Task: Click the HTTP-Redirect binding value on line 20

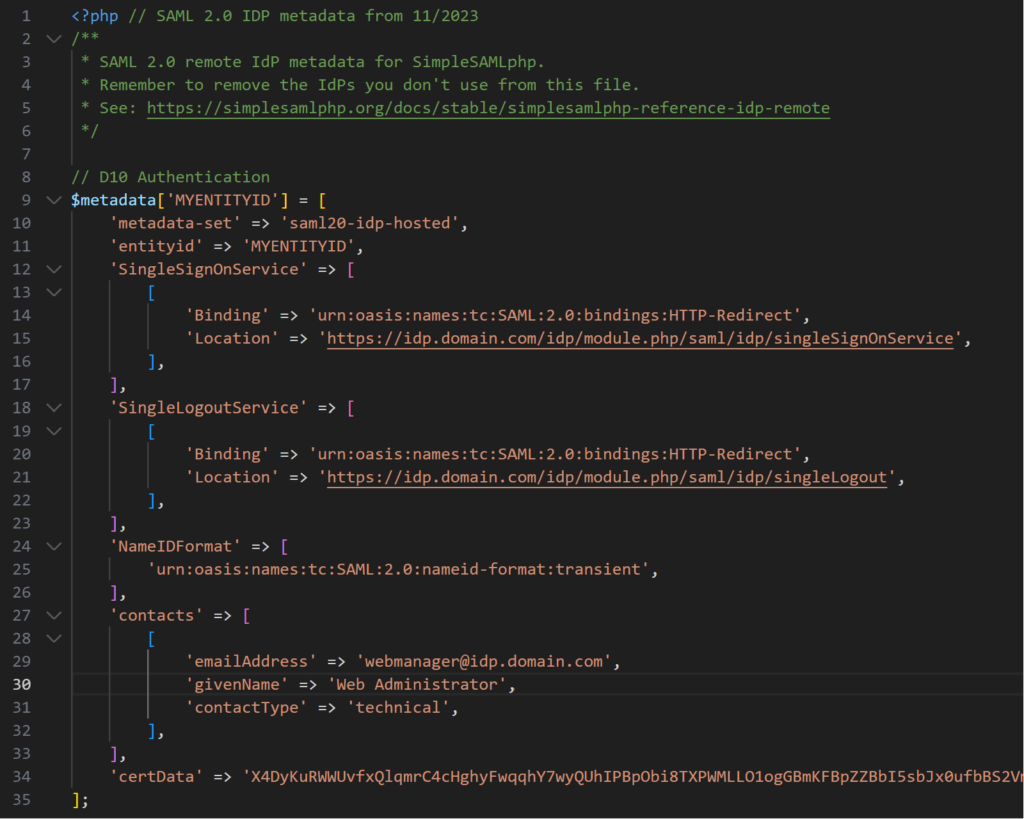Action: click(555, 454)
